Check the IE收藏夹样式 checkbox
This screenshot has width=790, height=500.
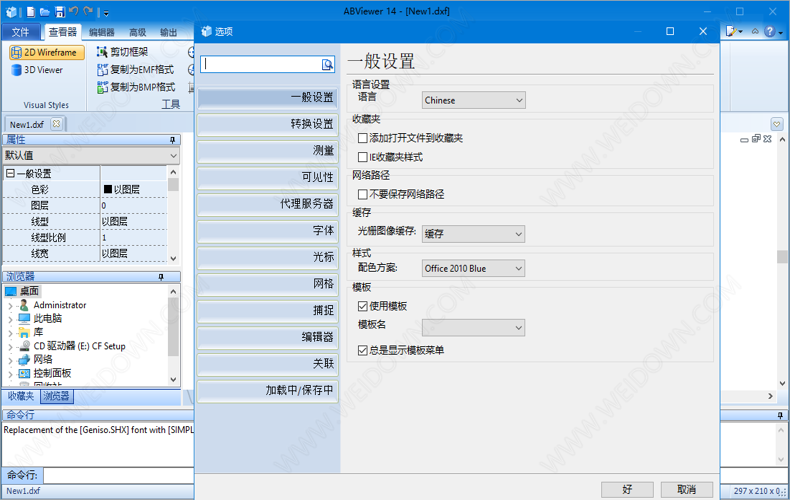pos(362,157)
